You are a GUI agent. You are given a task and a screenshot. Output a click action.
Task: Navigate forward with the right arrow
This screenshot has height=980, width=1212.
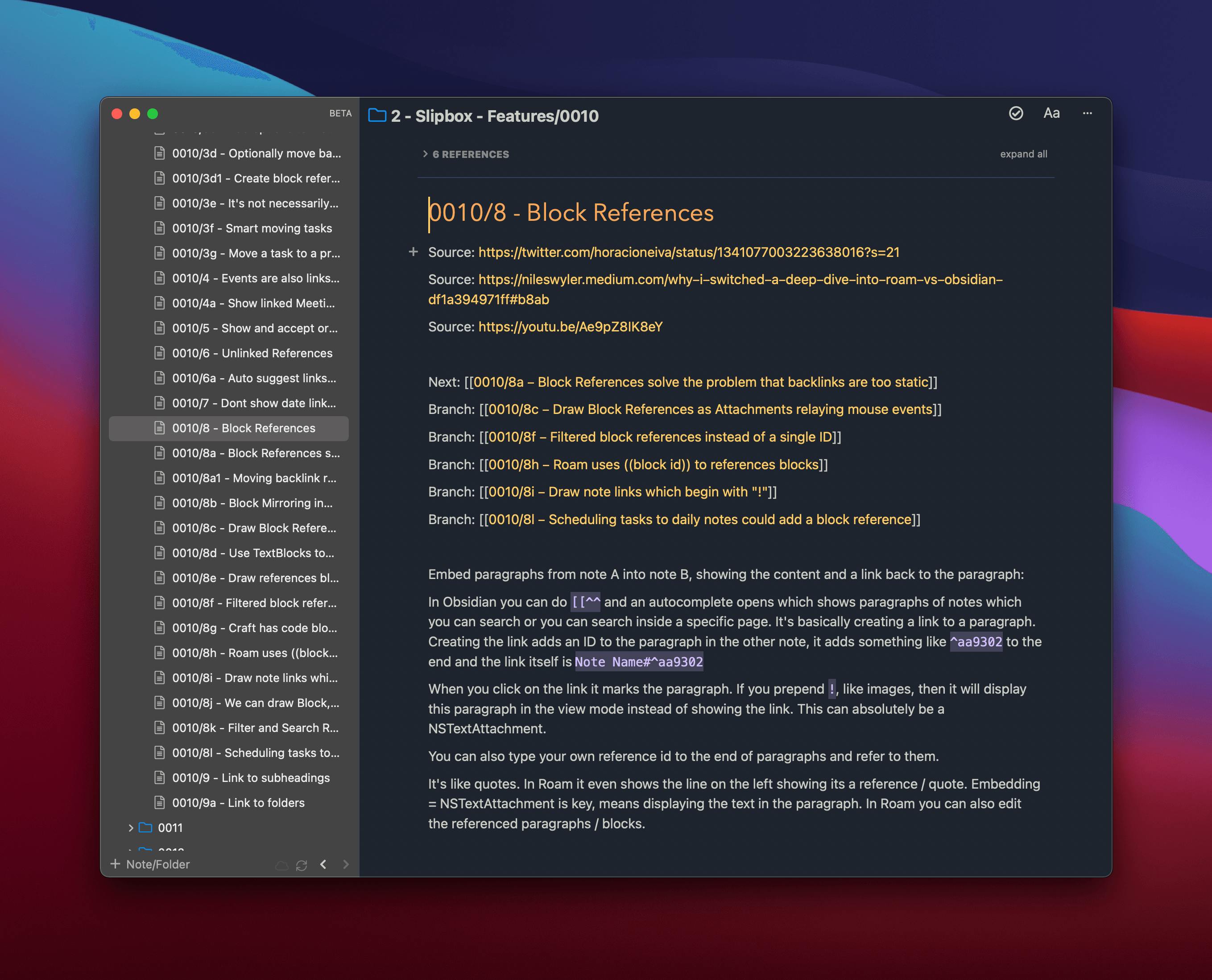345,864
